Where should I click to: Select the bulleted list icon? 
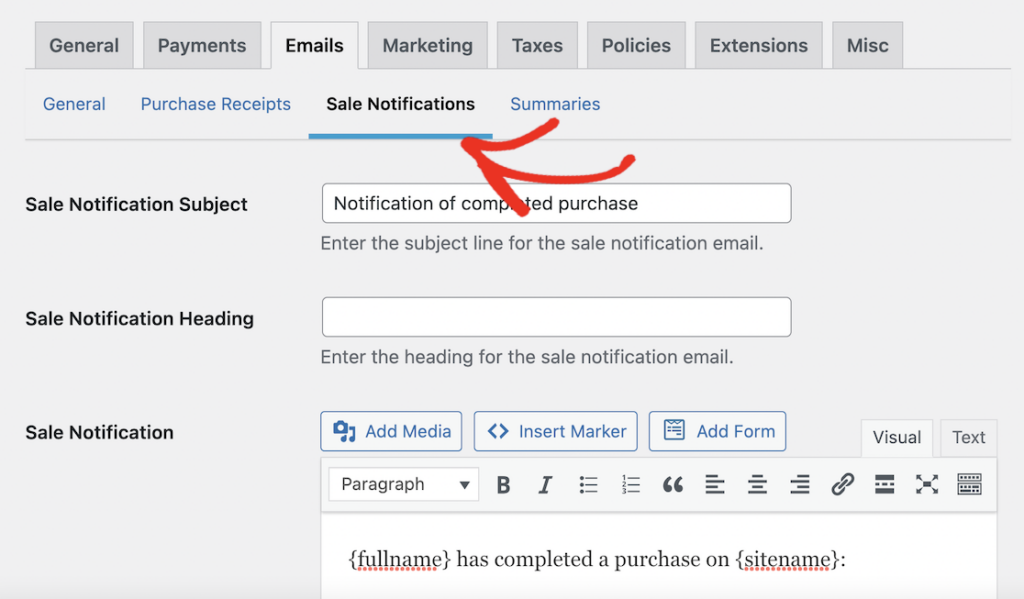(x=588, y=485)
